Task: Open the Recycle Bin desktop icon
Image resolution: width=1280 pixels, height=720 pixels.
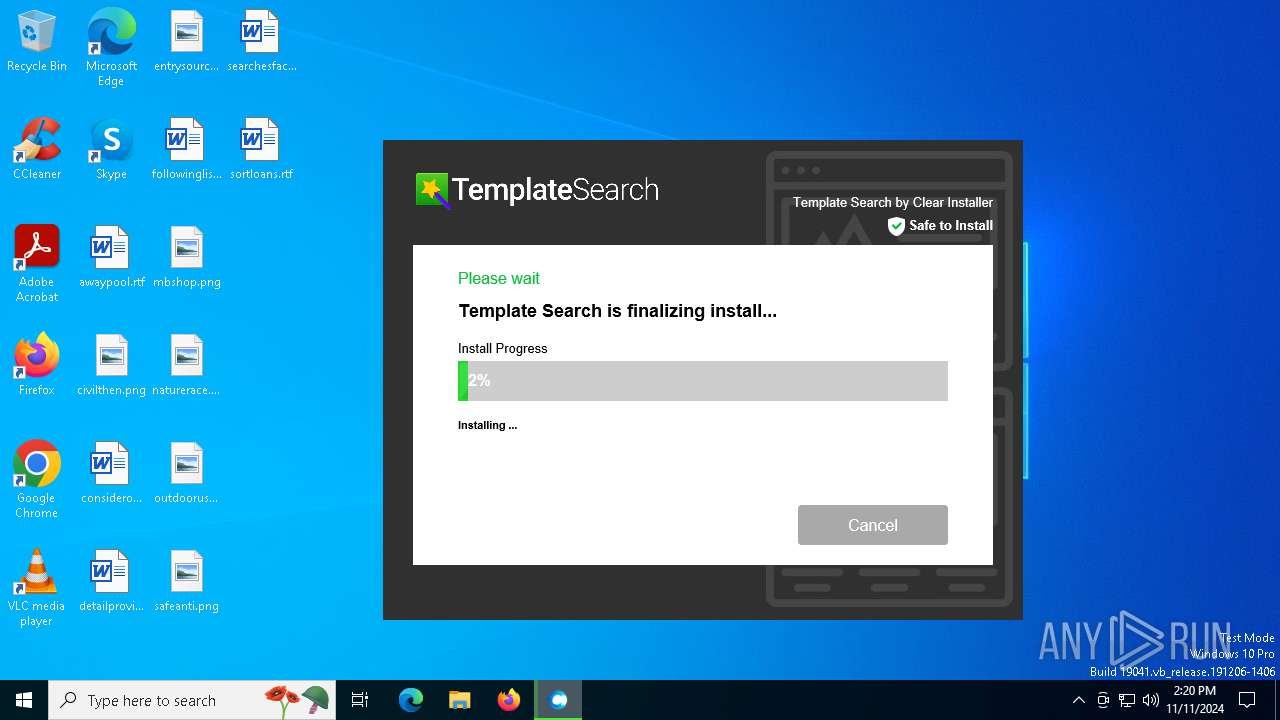Action: (37, 42)
